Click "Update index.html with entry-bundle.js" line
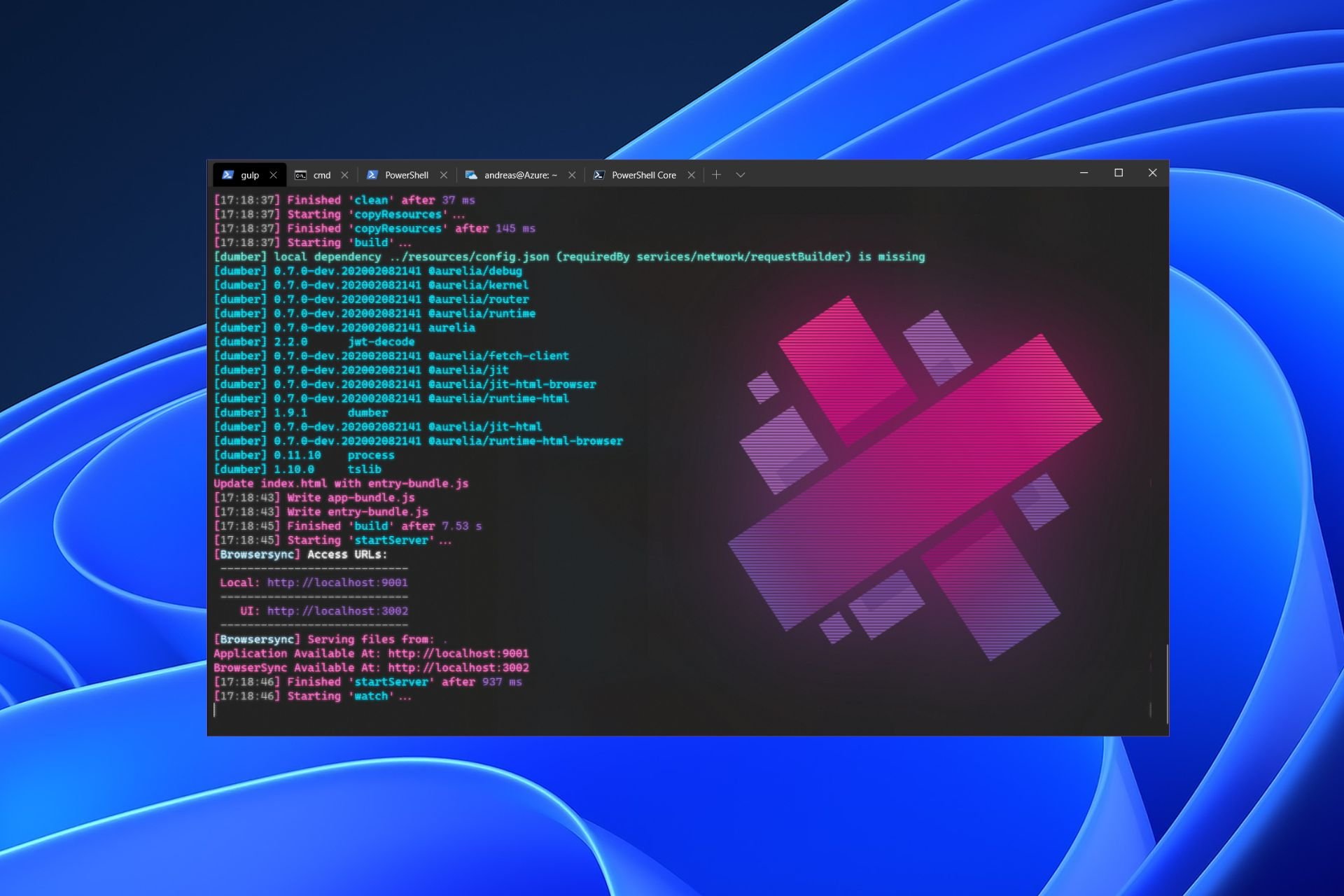 click(341, 484)
